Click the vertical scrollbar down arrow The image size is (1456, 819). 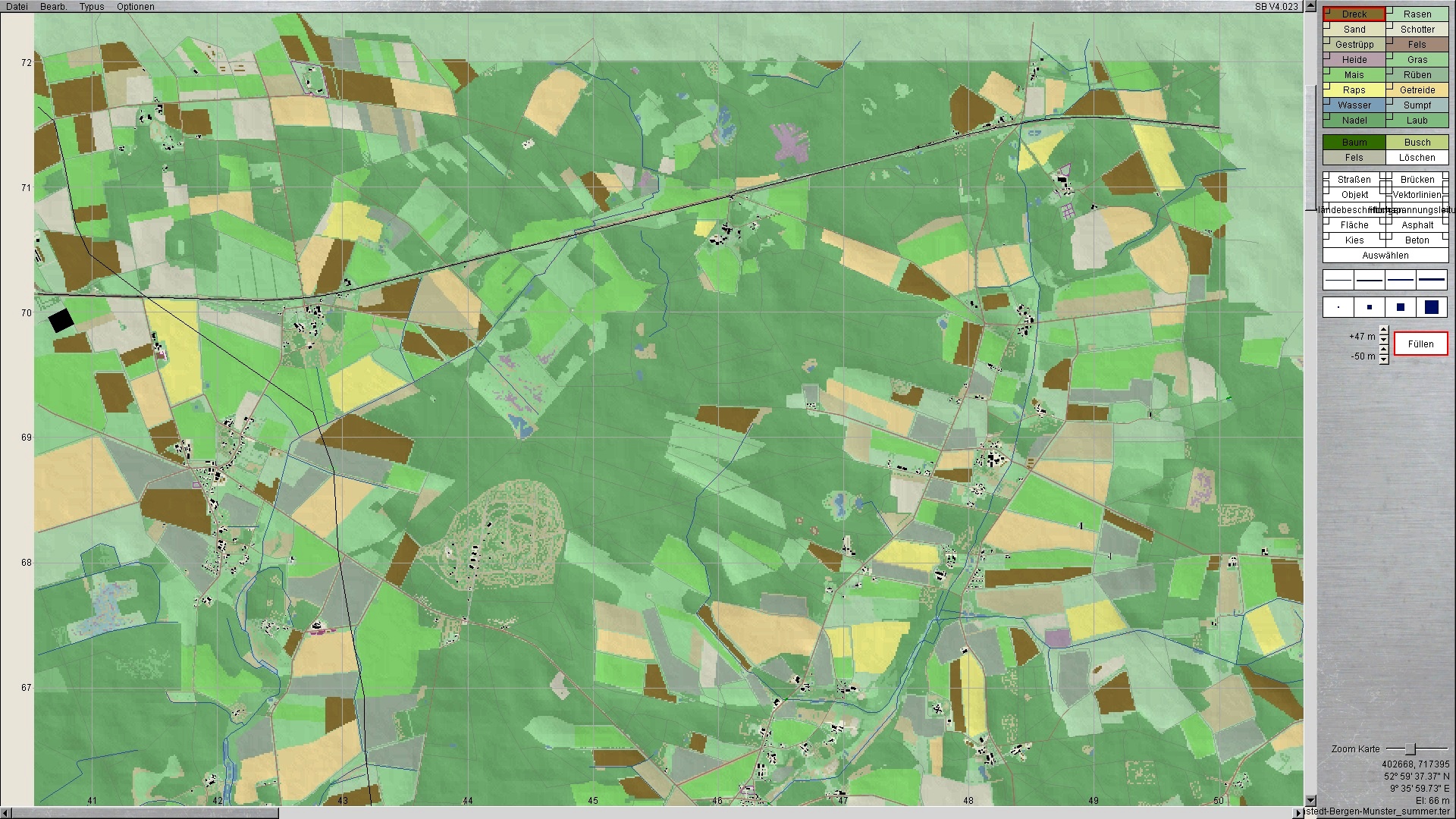pyautogui.click(x=1310, y=800)
